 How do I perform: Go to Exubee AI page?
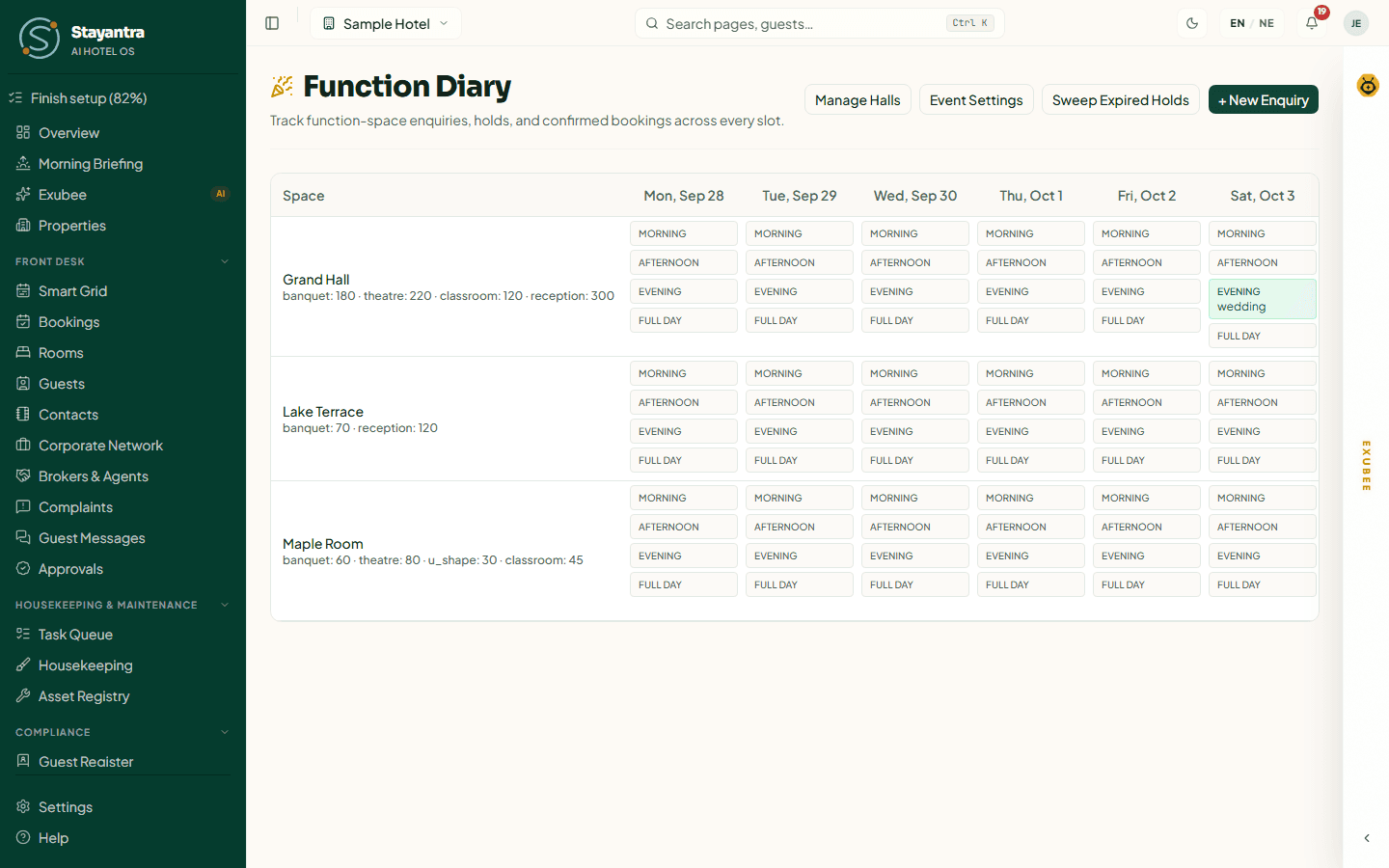click(x=123, y=195)
